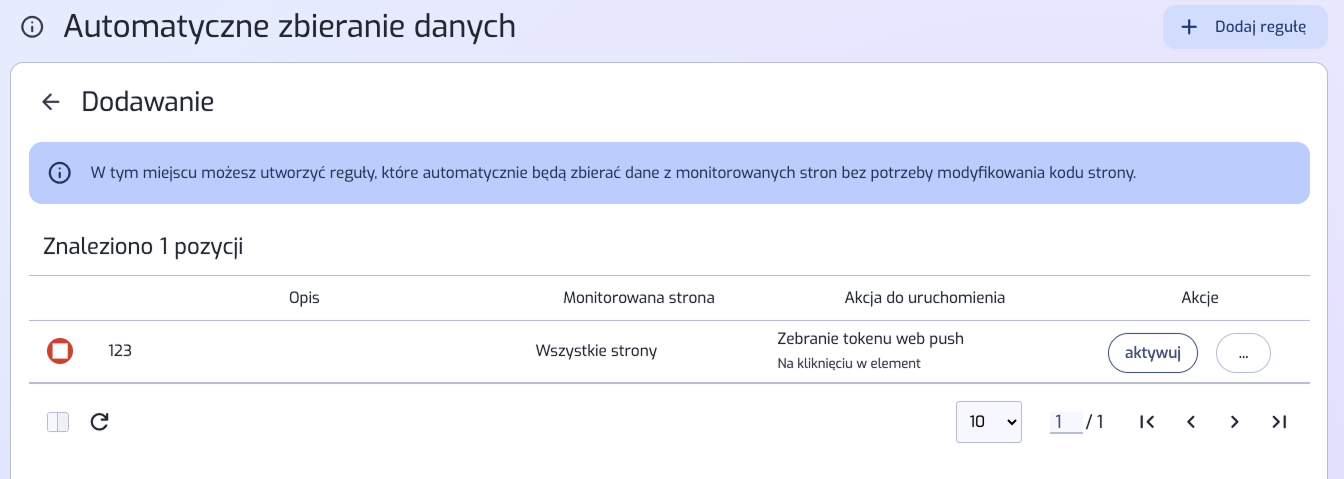
Task: Toggle the column layout icon below the table
Action: point(58,422)
